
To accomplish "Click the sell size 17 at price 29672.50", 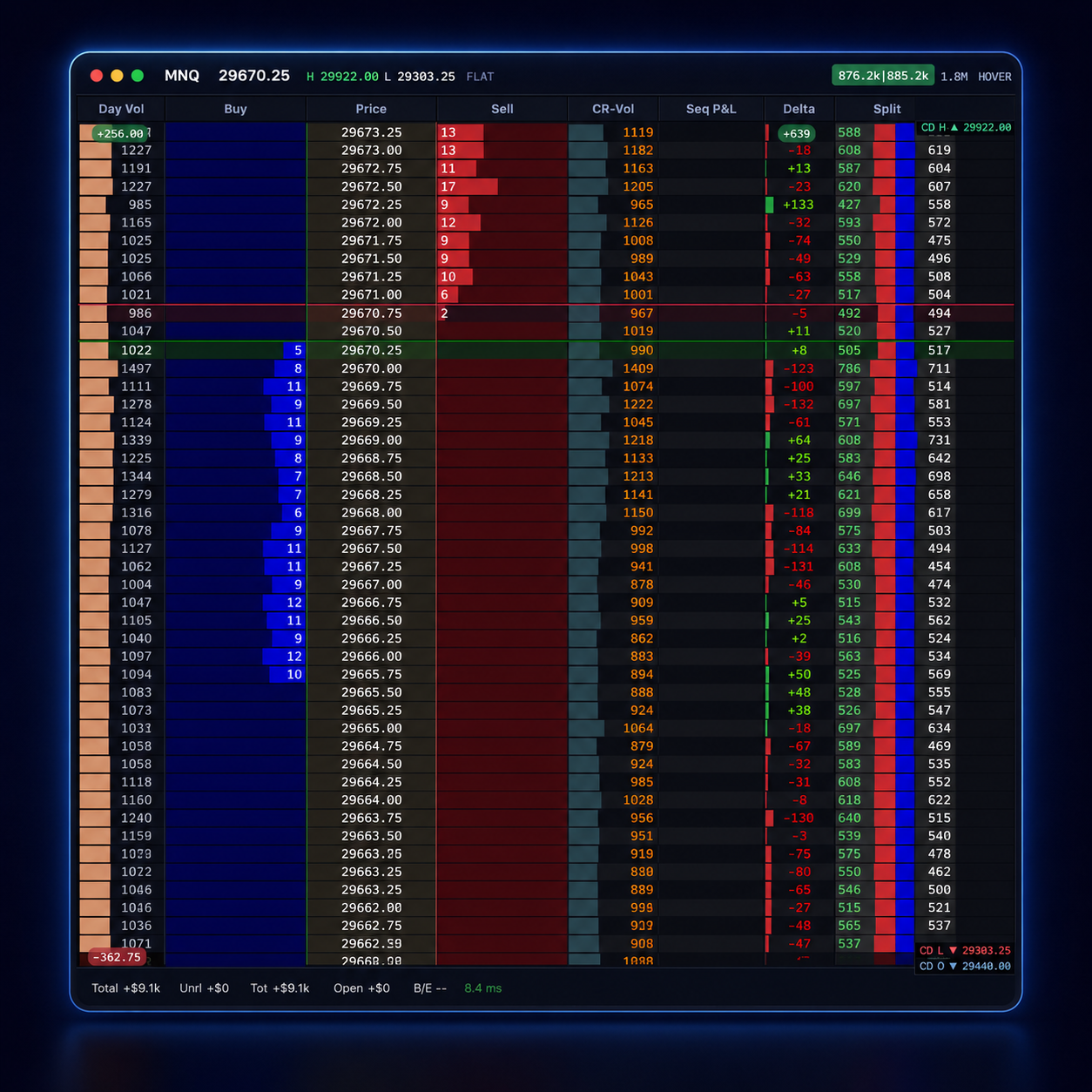I will pos(448,186).
